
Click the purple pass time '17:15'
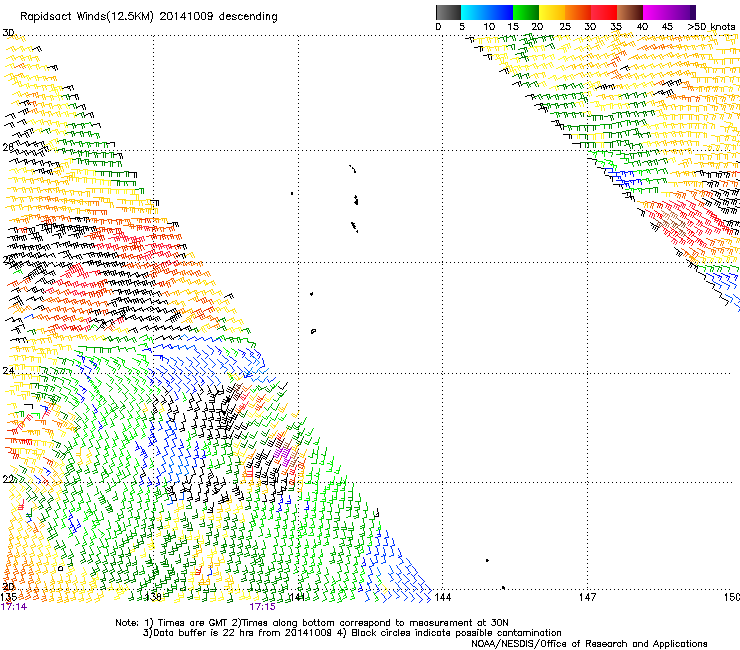coord(262,607)
